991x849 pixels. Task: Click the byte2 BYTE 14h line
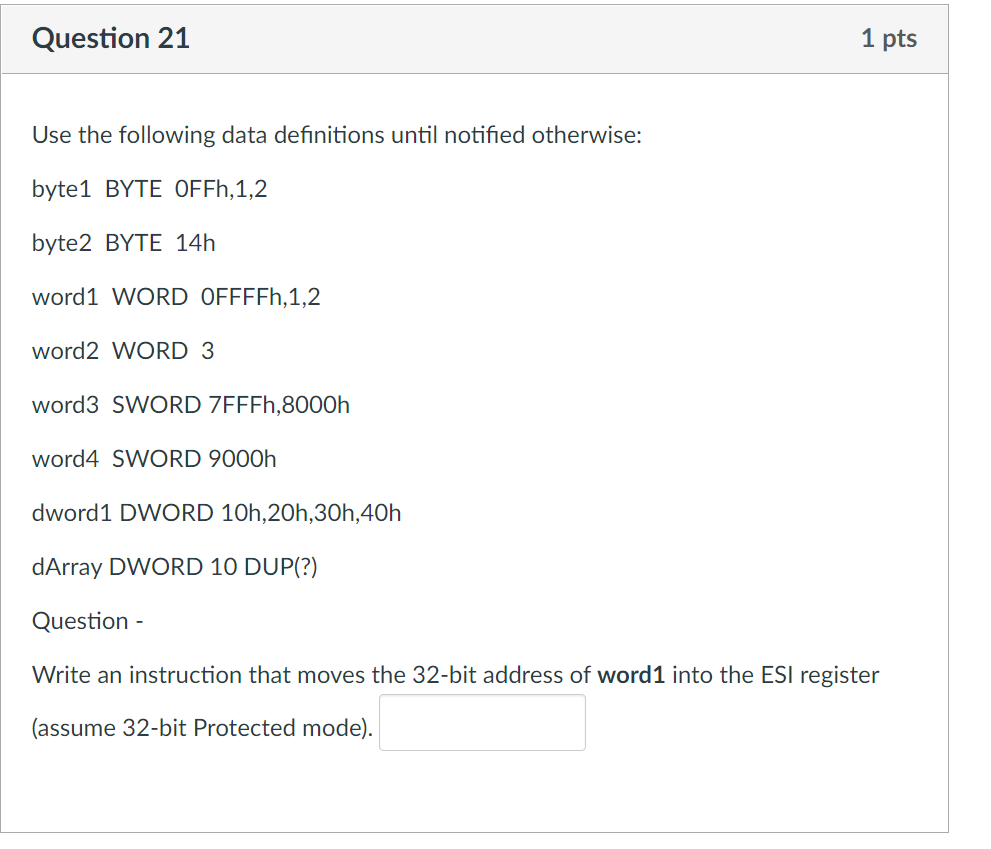[124, 242]
